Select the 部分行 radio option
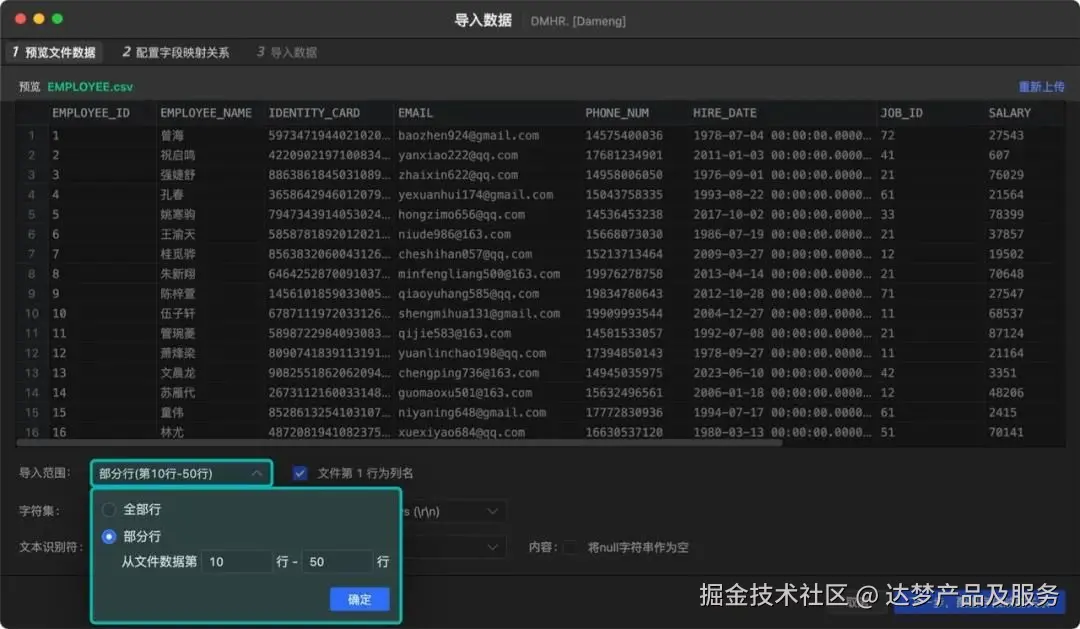This screenshot has height=629, width=1080. 109,536
